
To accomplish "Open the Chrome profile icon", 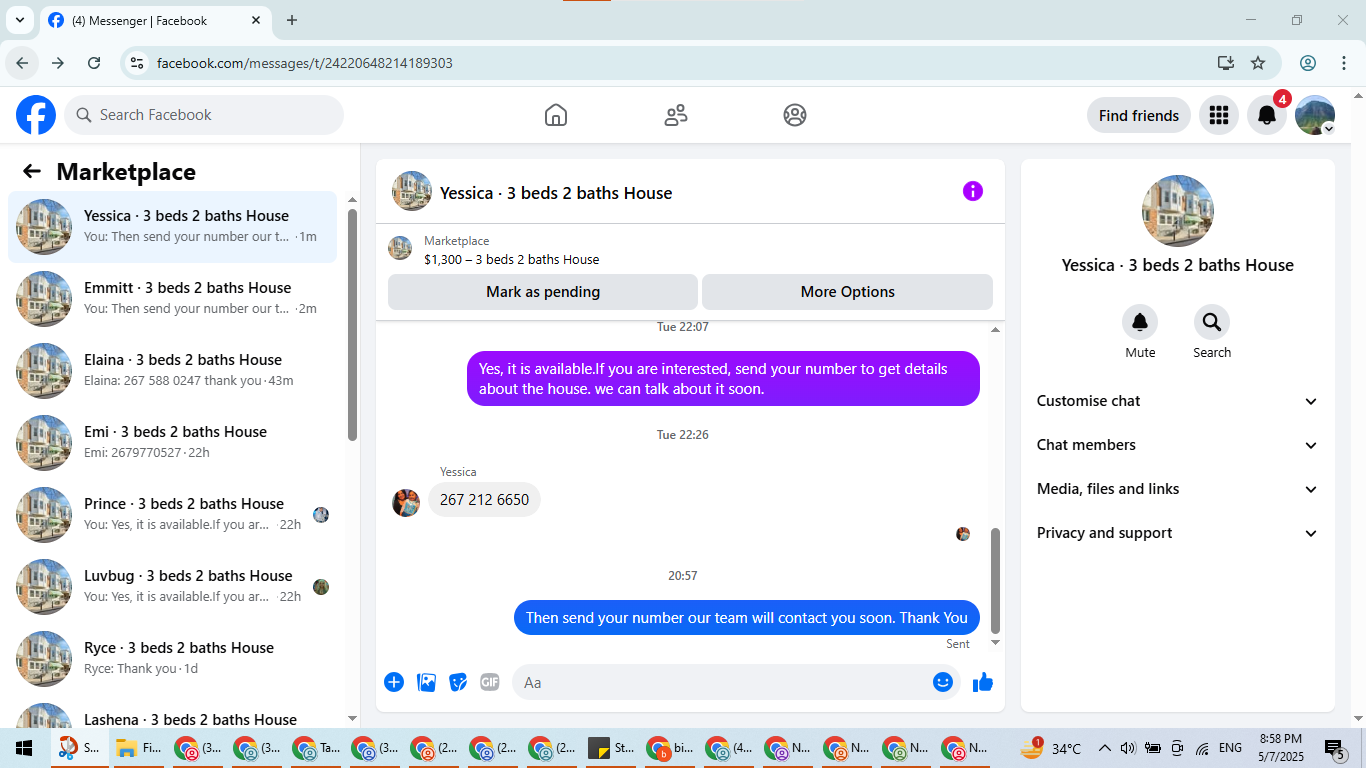I will pyautogui.click(x=1308, y=63).
